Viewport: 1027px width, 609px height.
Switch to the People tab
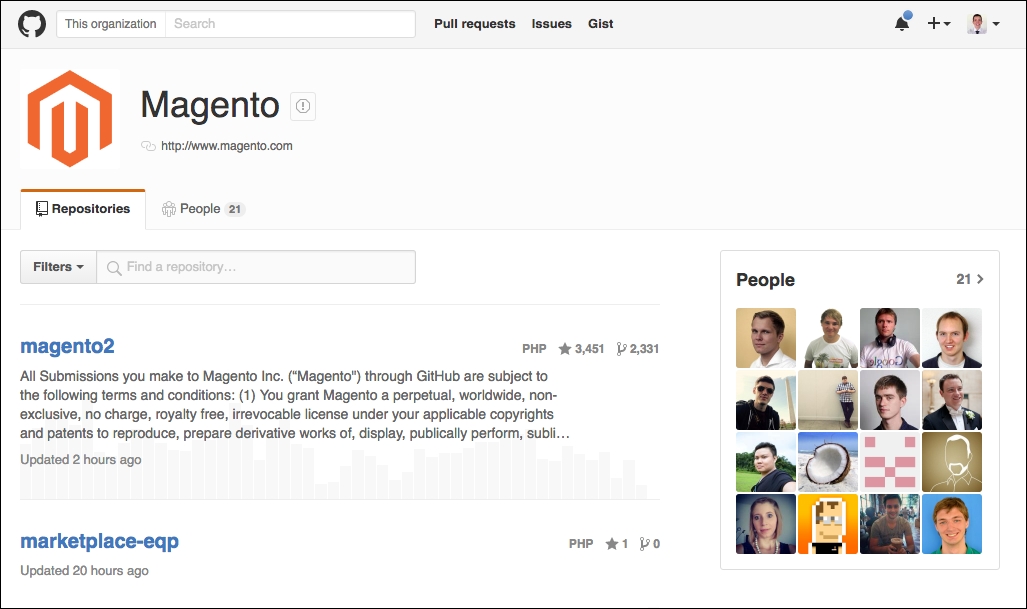[x=203, y=209]
